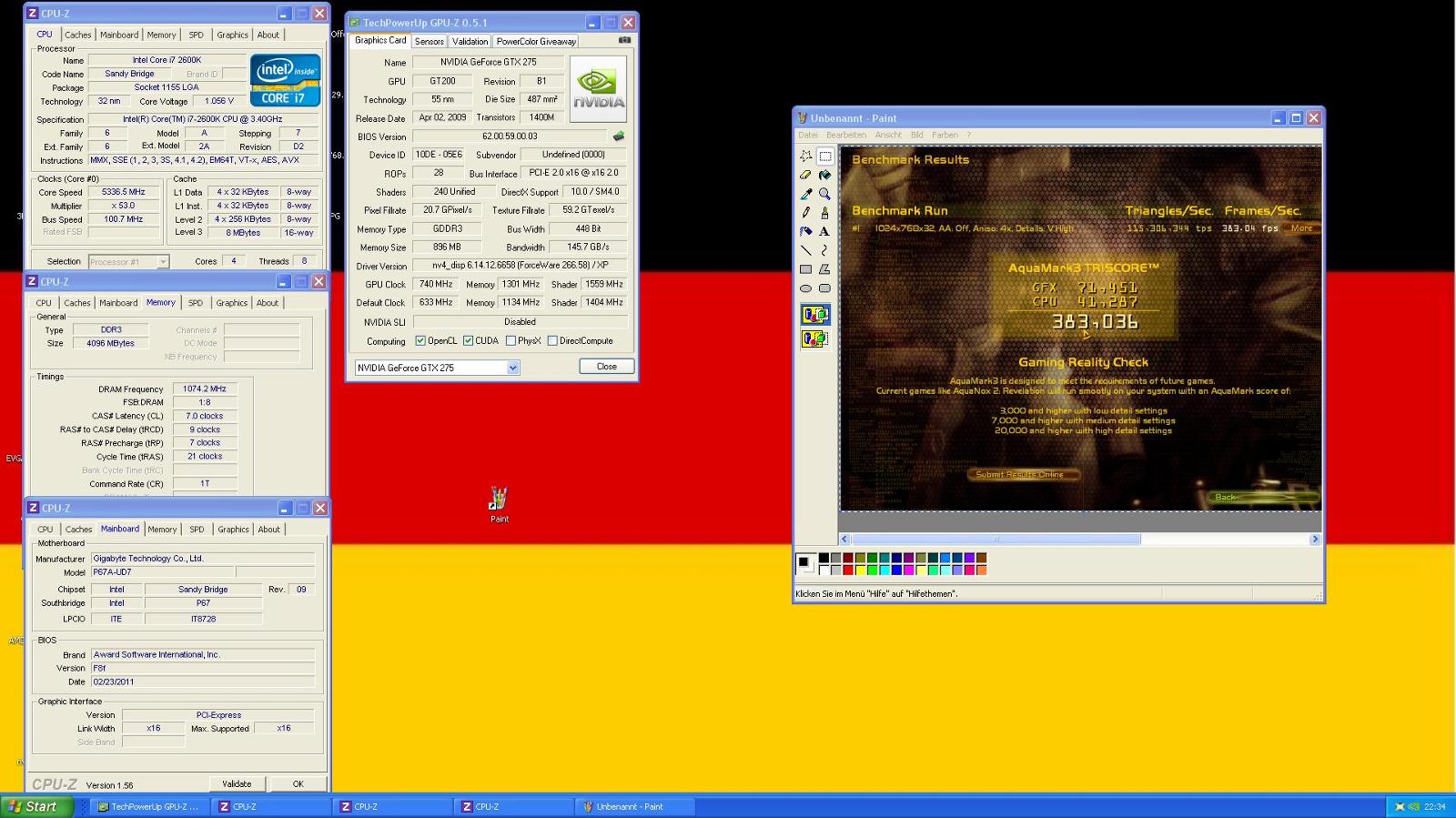
Task: Open the Bild menu in Paint
Action: 916,135
